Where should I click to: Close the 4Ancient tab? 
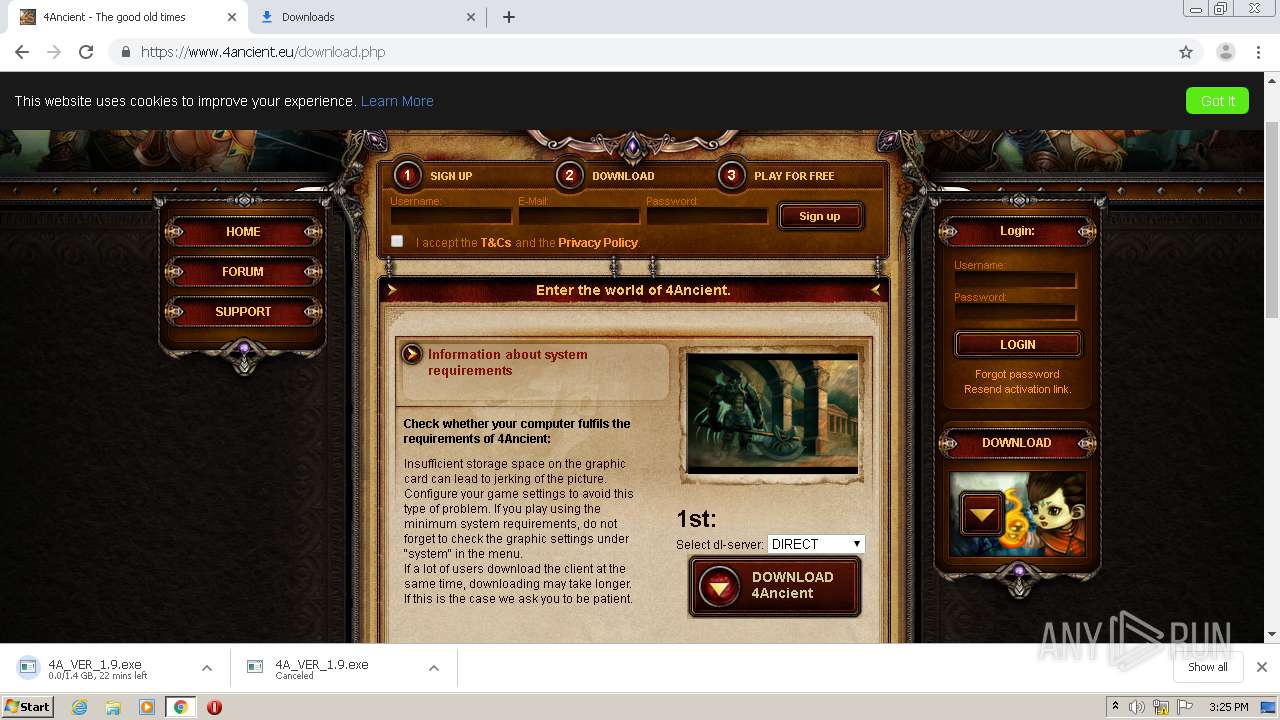click(x=232, y=17)
